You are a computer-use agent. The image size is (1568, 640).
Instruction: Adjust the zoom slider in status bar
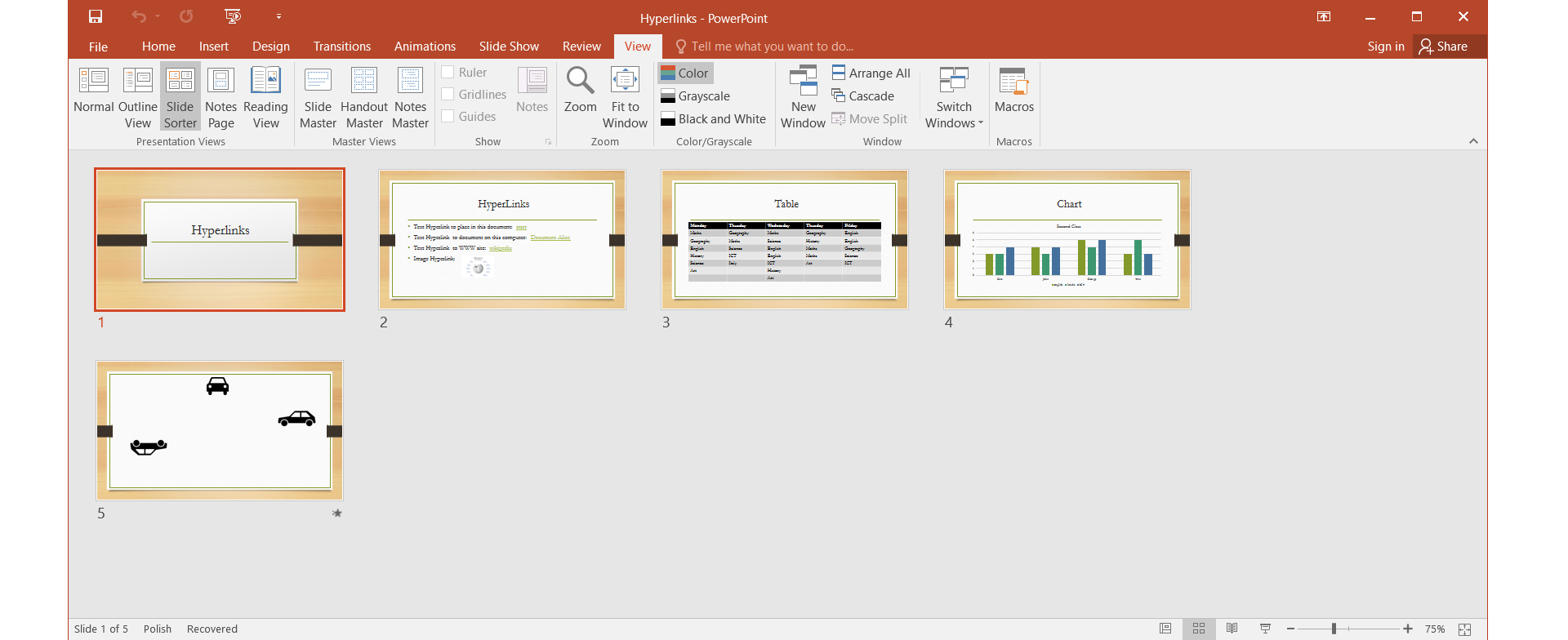click(1334, 629)
